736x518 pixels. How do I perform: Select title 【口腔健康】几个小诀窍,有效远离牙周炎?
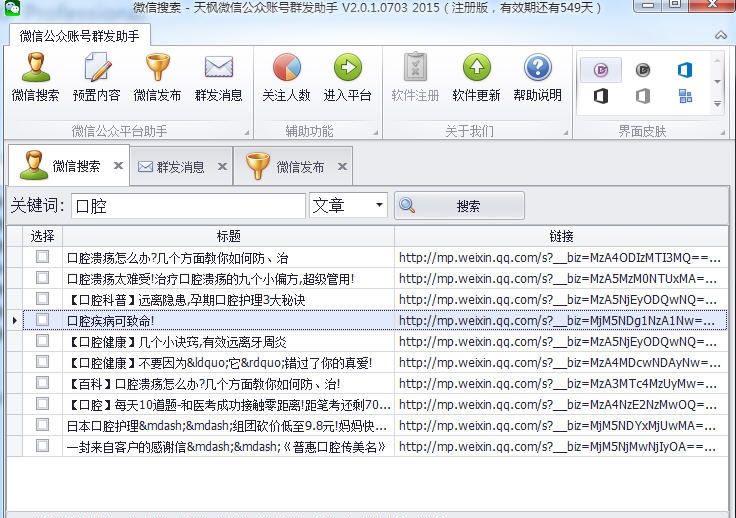tap(176, 342)
